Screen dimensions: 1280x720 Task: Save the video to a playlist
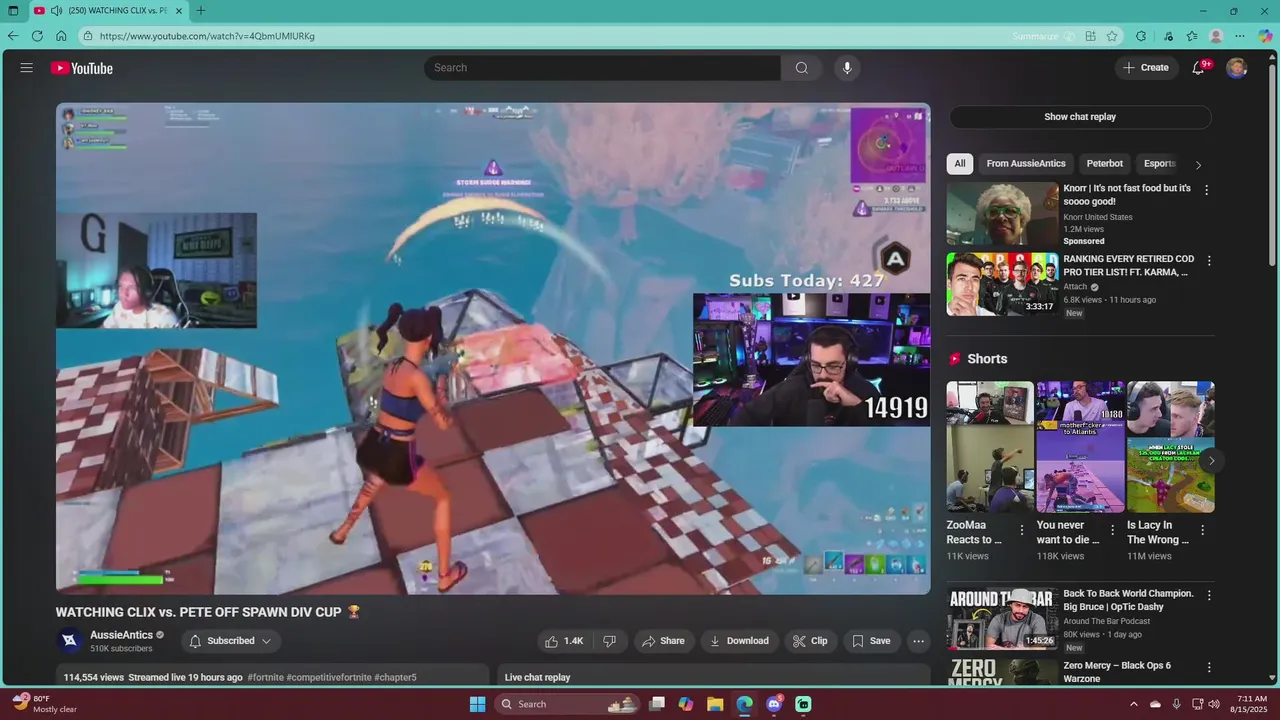point(870,641)
